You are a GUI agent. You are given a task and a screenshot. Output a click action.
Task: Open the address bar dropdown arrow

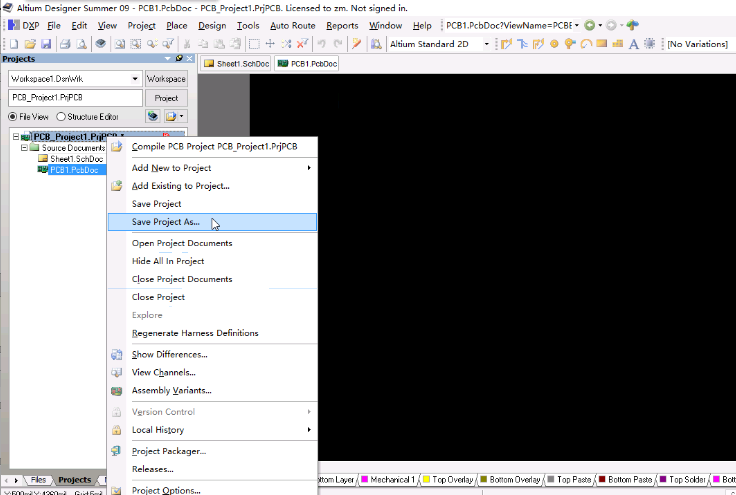pos(577,25)
